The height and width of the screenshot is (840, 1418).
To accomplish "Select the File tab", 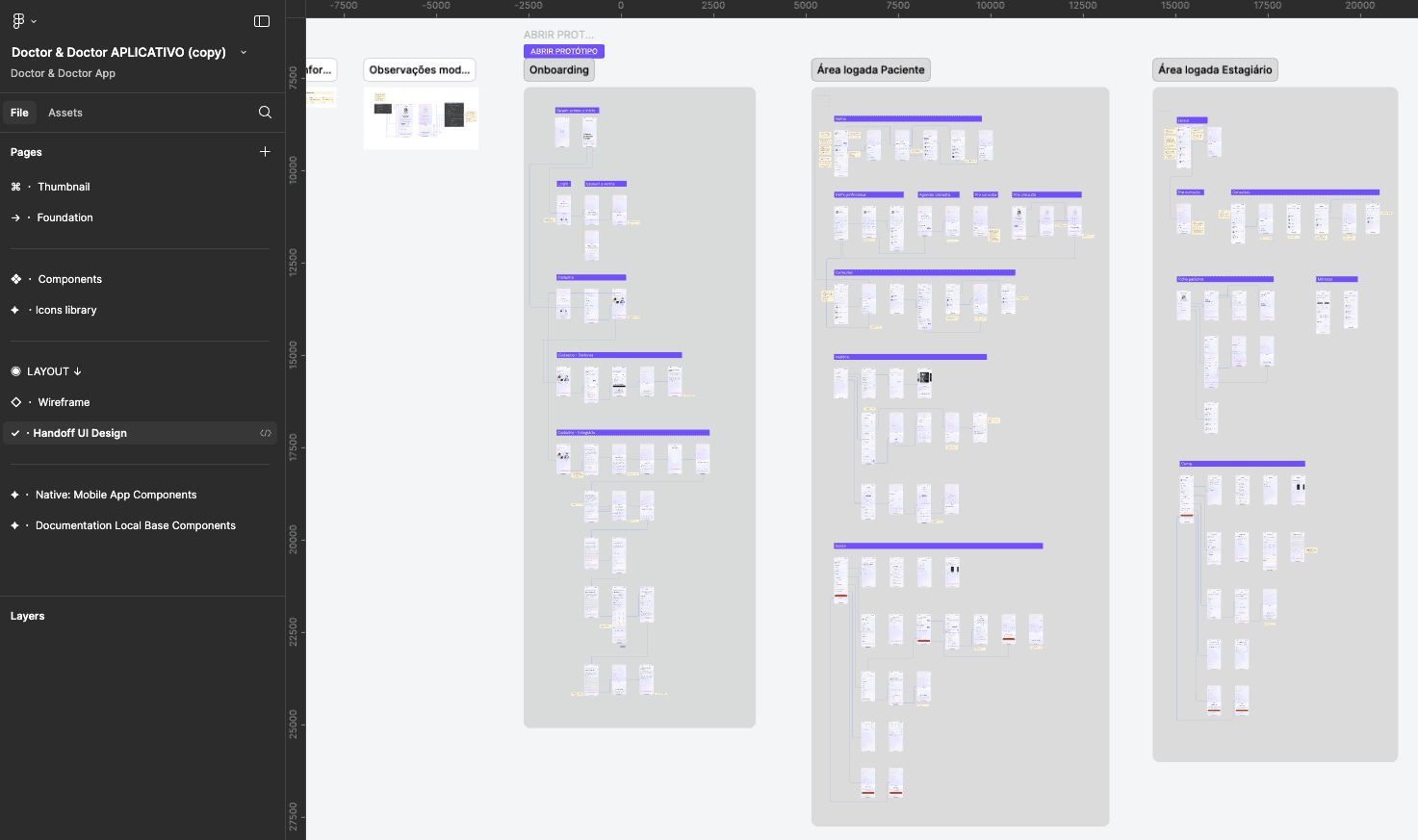I will [19, 112].
